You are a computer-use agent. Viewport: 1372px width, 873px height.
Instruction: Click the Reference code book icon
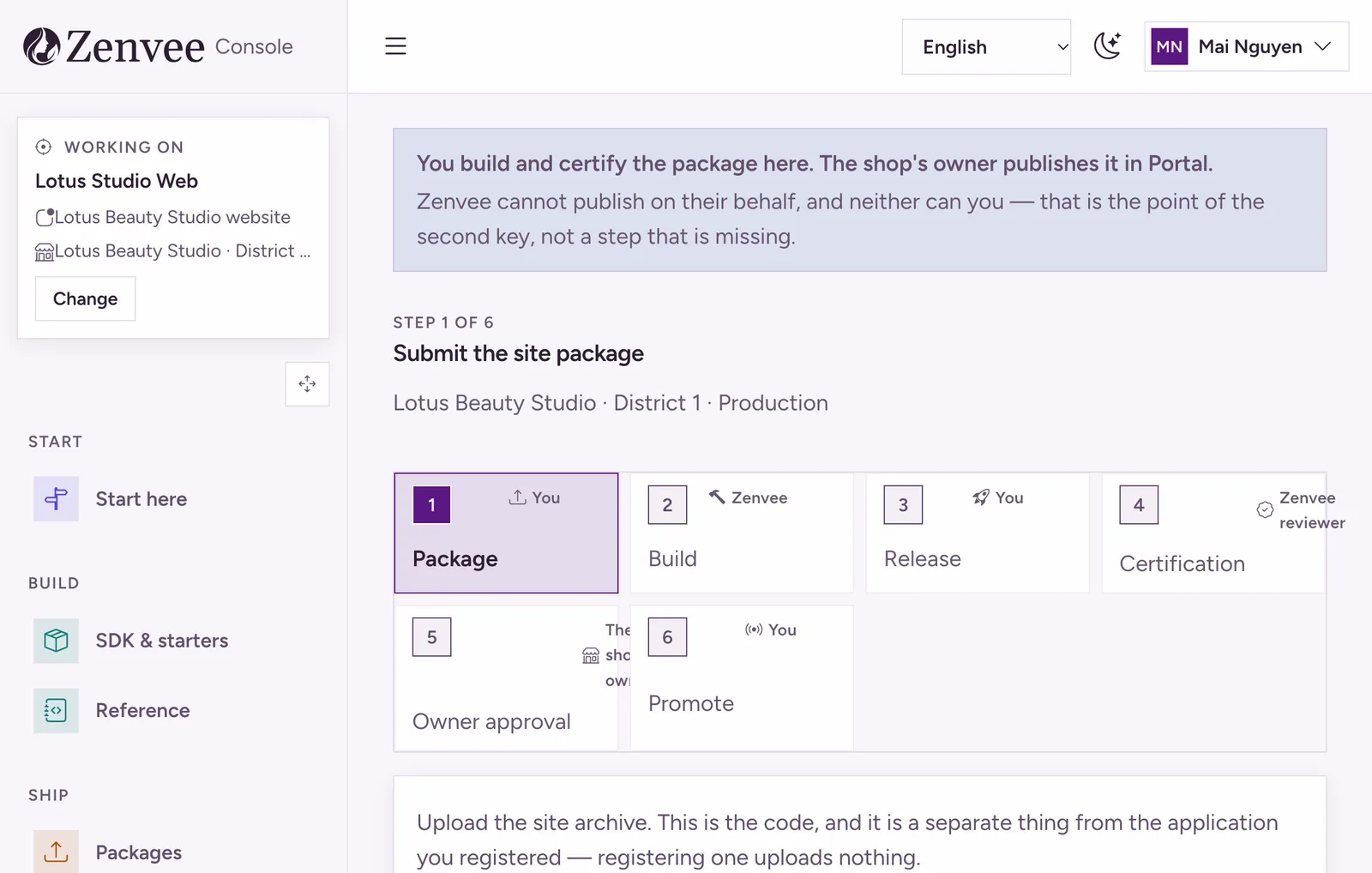(56, 710)
